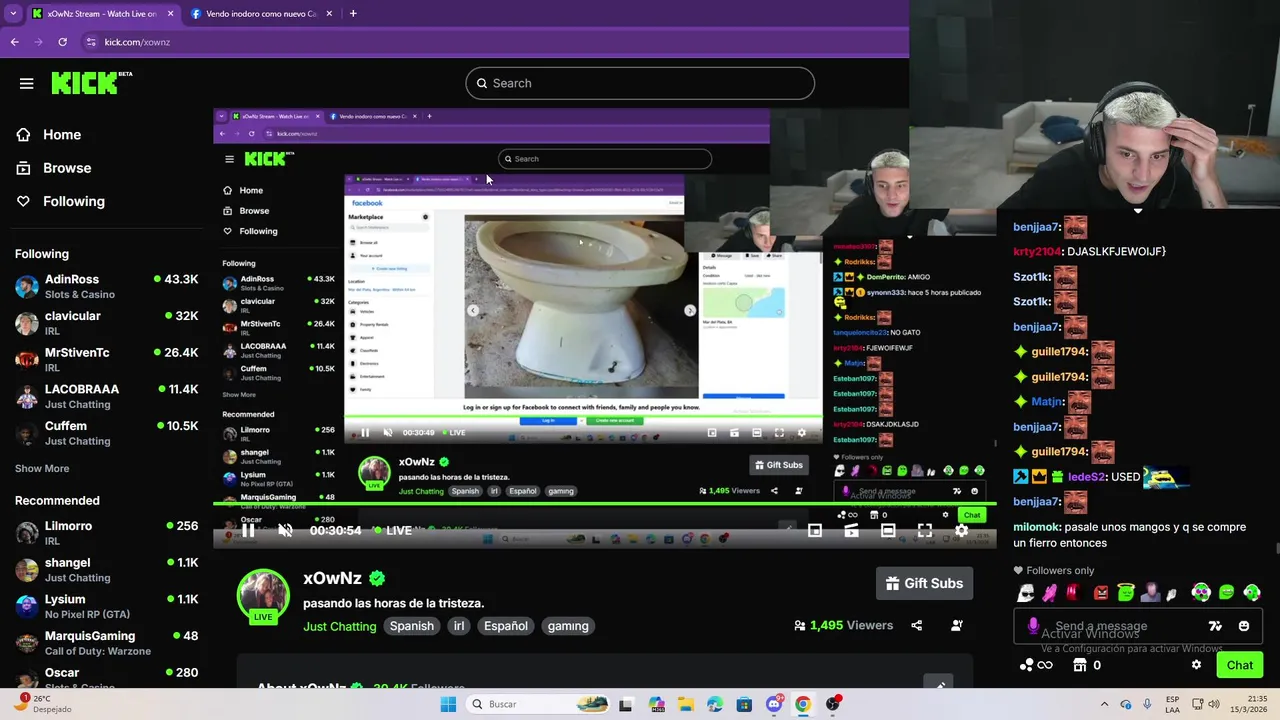Open clip creation in player

[x=851, y=530]
